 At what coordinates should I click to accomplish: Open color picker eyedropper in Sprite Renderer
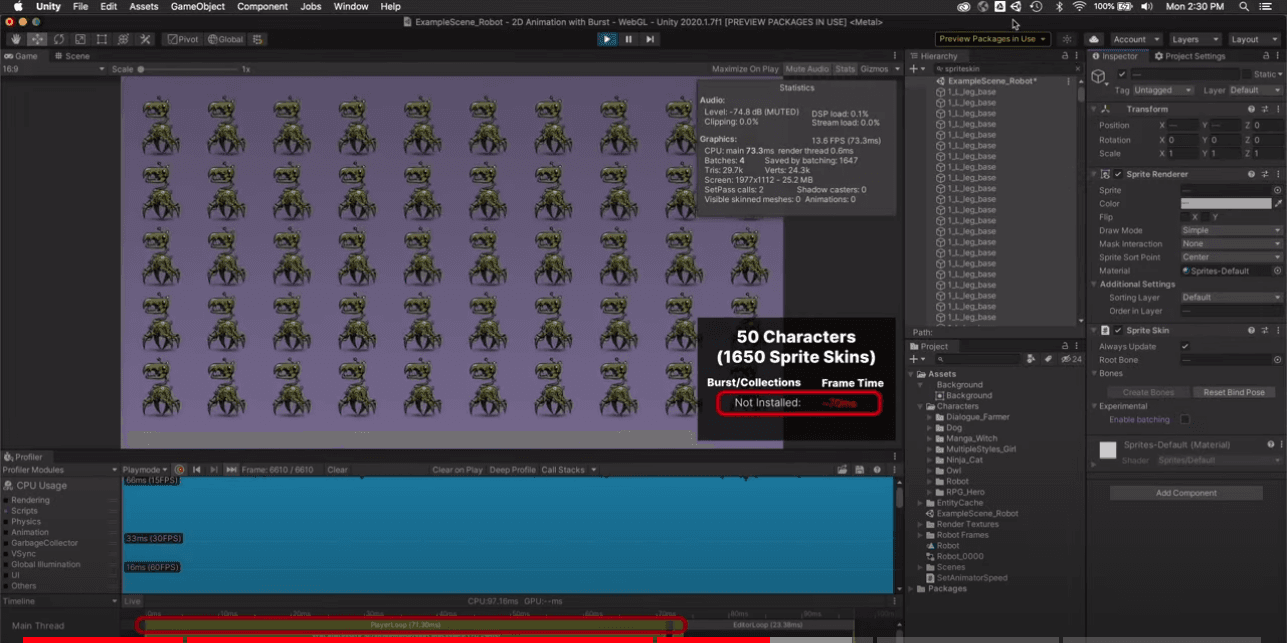1277,203
